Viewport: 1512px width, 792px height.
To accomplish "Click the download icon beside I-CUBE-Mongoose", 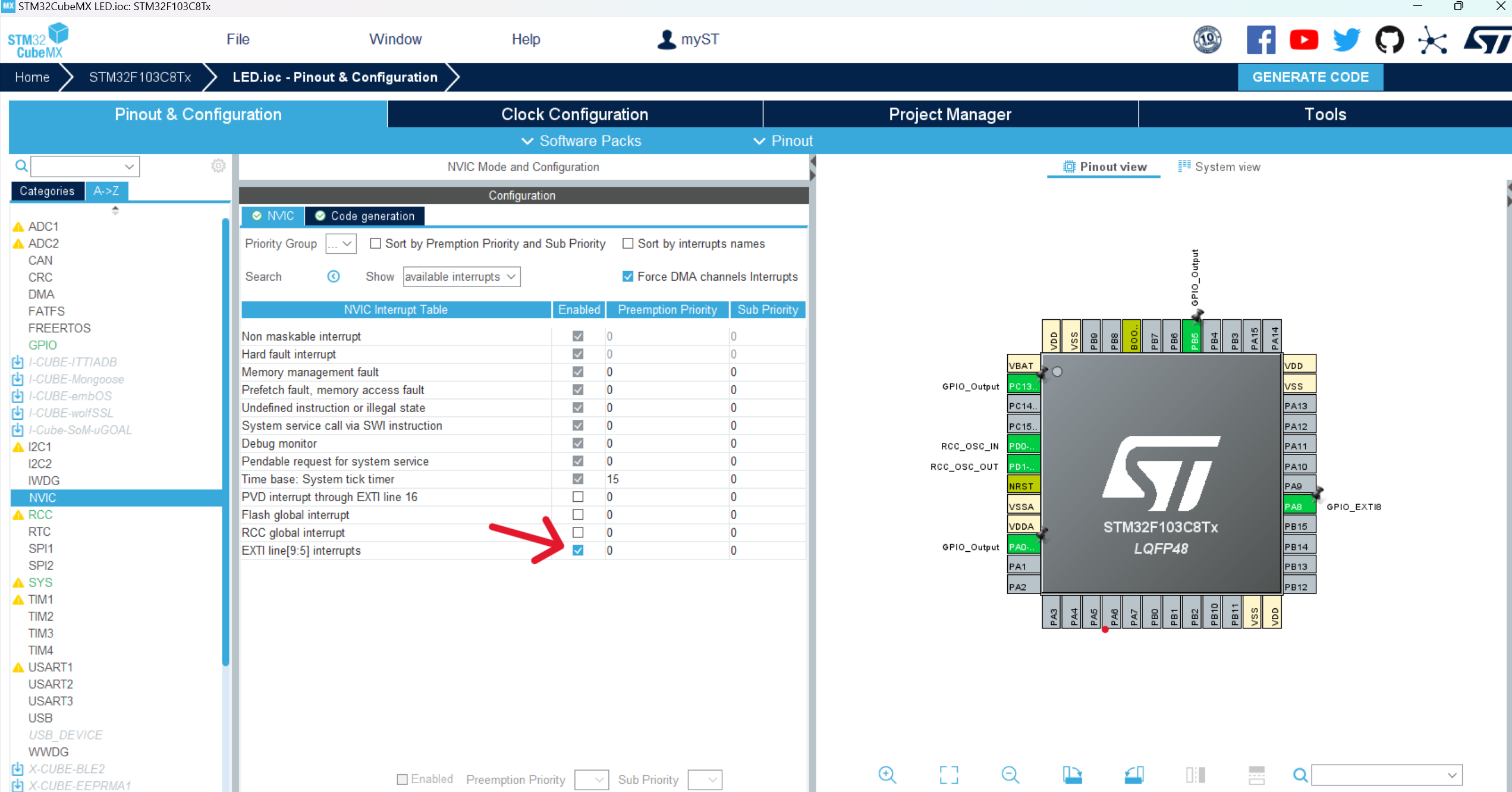I will click(x=18, y=379).
